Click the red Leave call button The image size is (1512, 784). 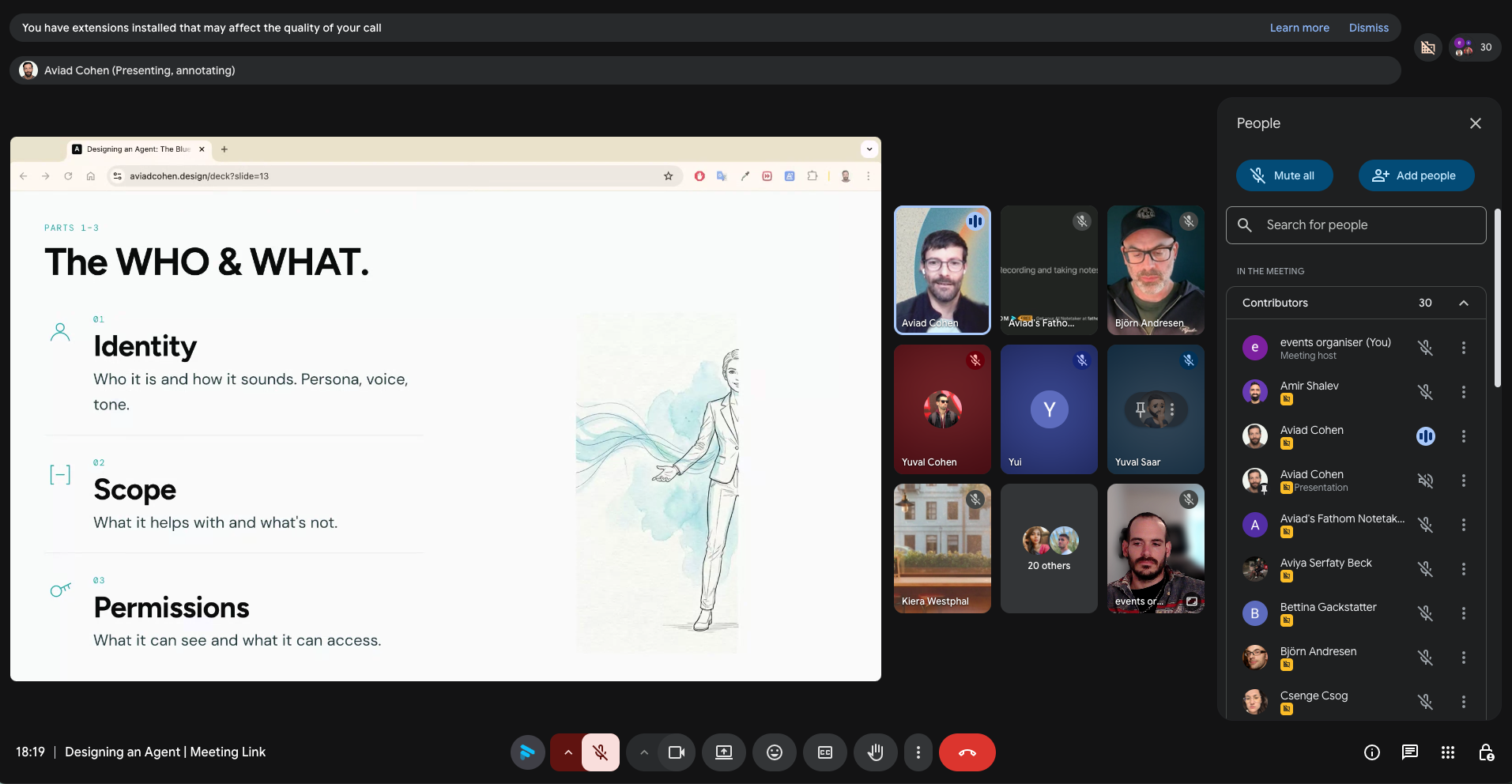pyautogui.click(x=967, y=752)
